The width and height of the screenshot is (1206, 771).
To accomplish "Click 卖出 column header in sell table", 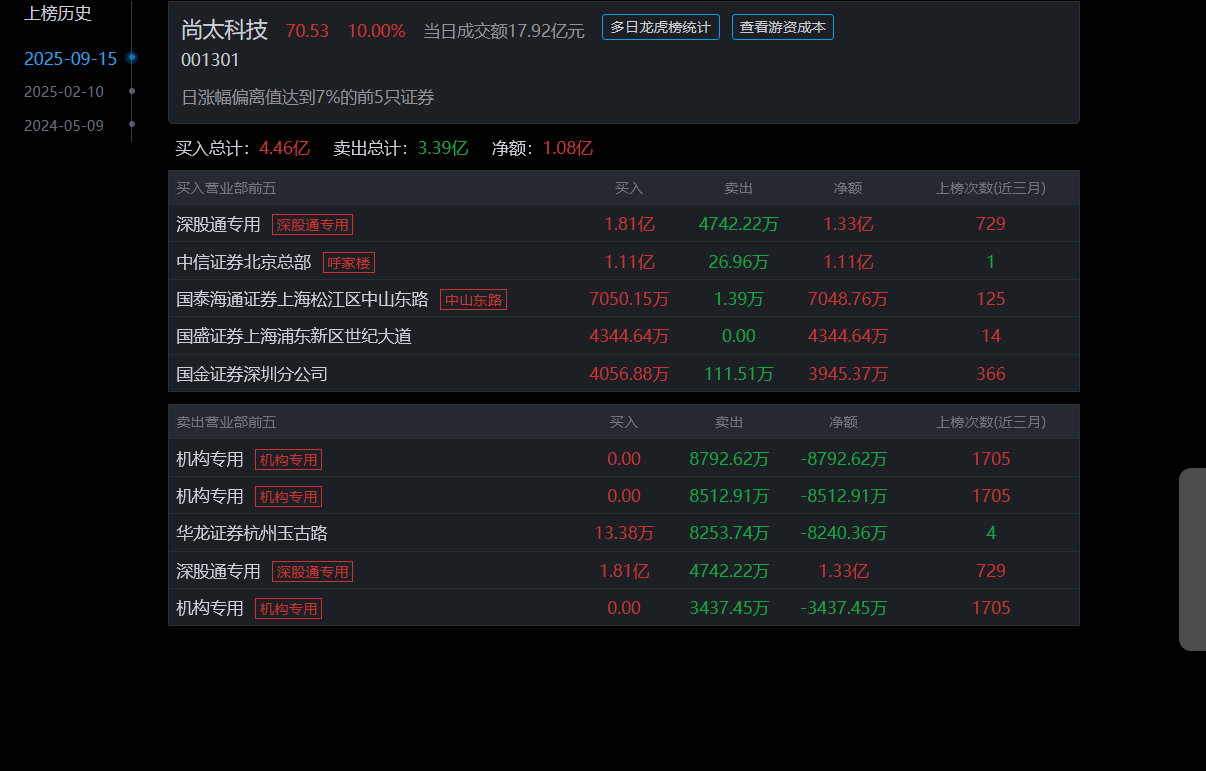I will tap(729, 422).
